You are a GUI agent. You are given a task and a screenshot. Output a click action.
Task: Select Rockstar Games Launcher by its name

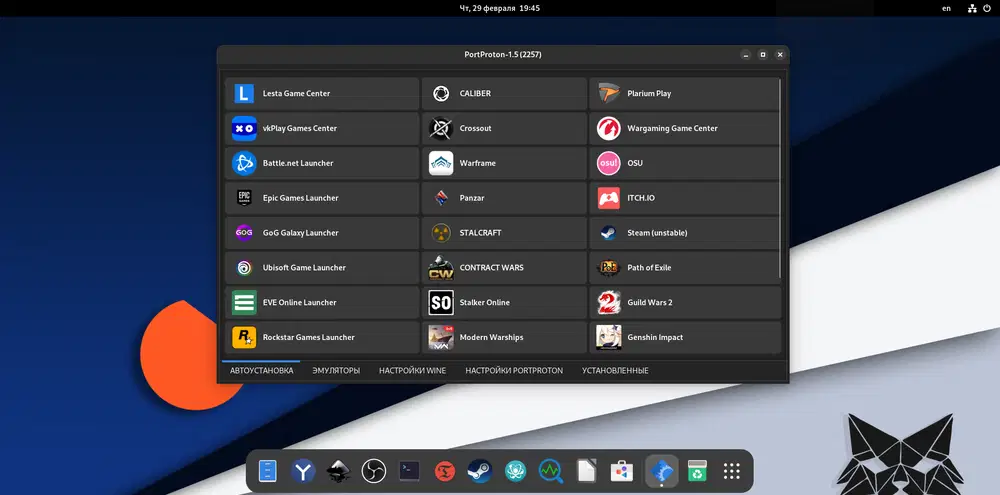coord(309,337)
